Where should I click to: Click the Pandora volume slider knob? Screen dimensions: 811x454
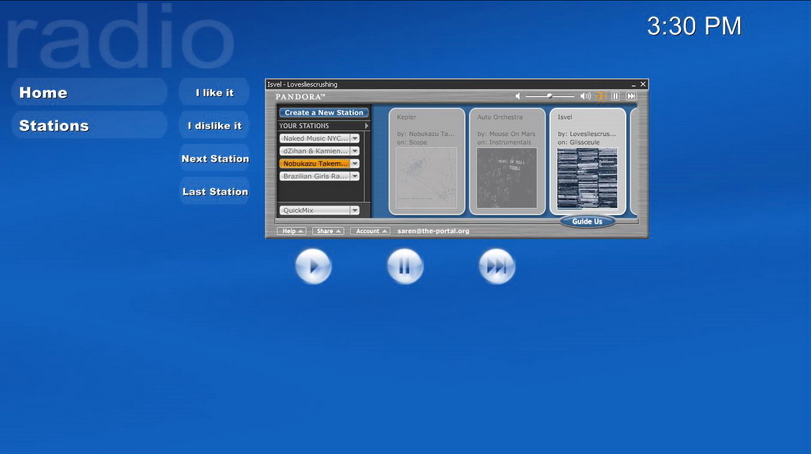pyautogui.click(x=549, y=96)
